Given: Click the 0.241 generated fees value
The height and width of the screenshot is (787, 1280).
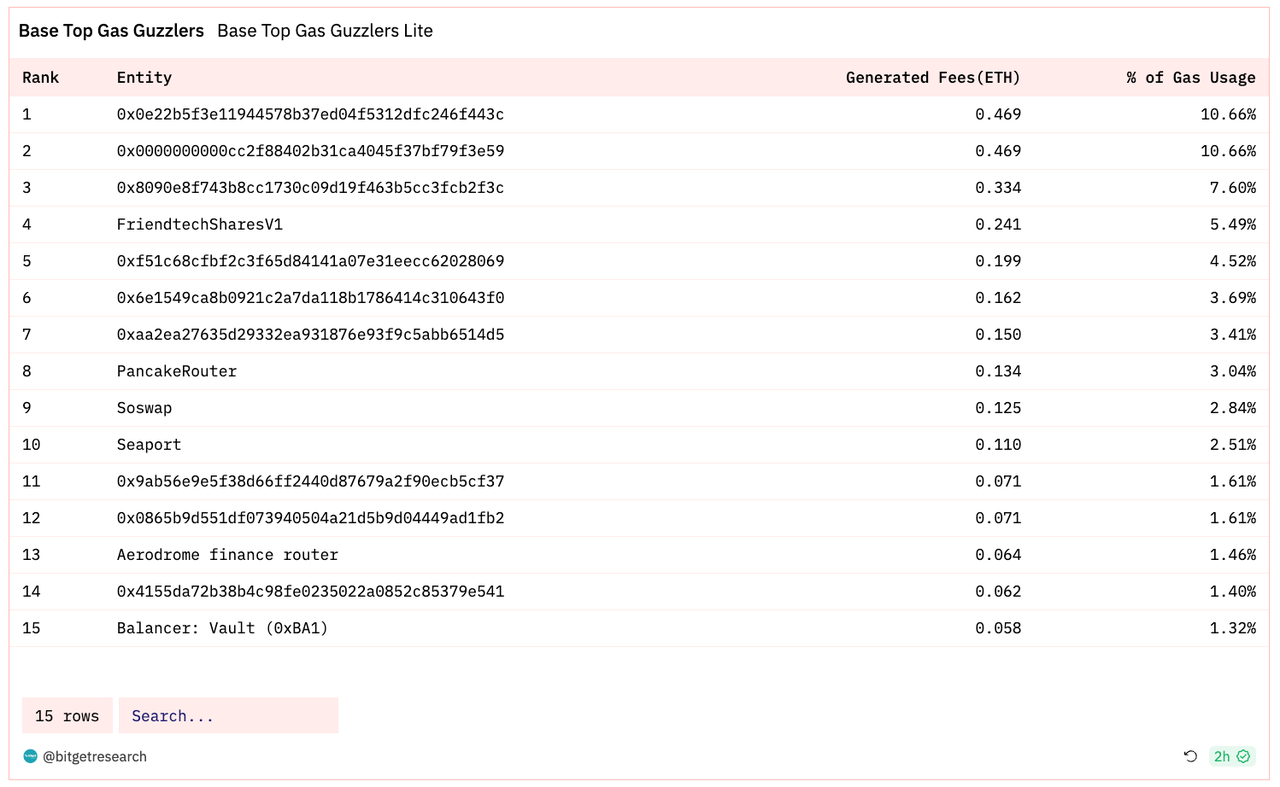Looking at the screenshot, I should tap(998, 224).
